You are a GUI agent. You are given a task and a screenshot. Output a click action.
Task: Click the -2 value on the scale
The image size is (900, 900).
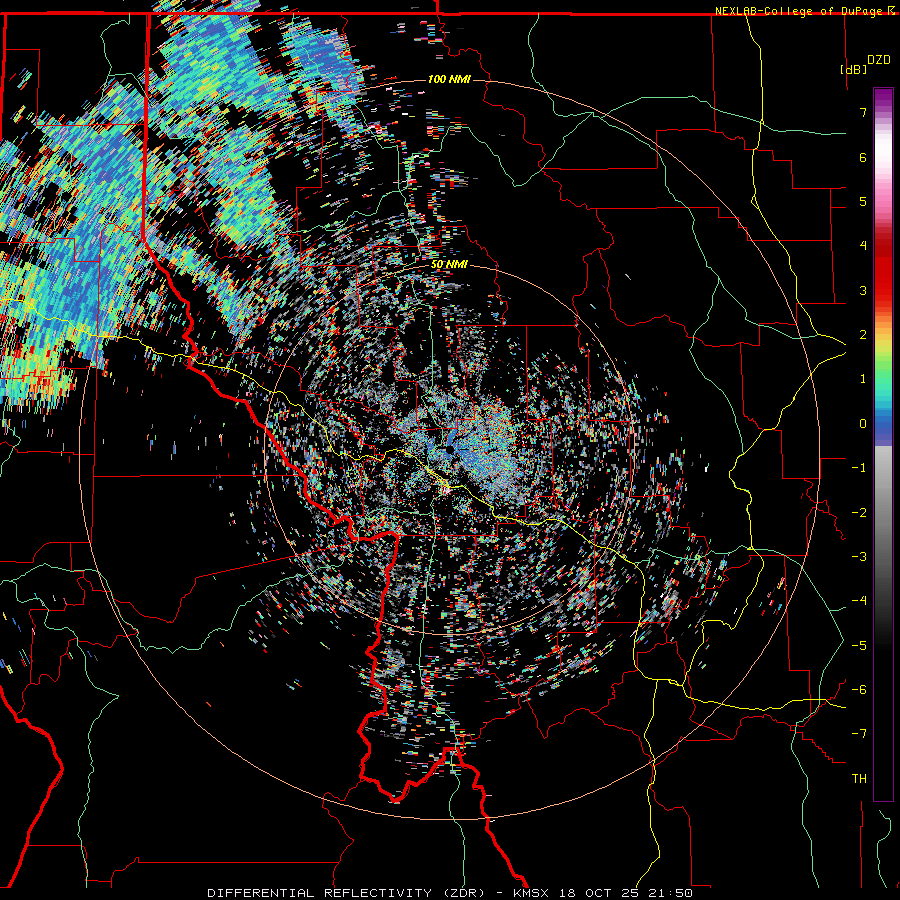pyautogui.click(x=859, y=513)
